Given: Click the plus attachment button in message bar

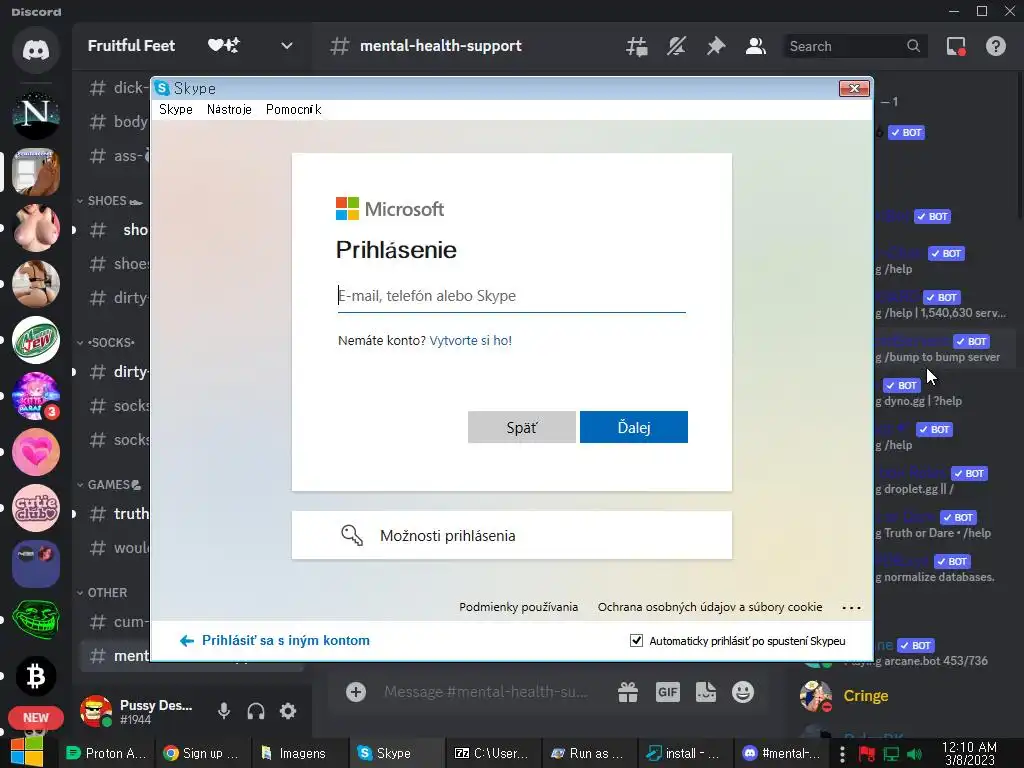Looking at the screenshot, I should (356, 692).
